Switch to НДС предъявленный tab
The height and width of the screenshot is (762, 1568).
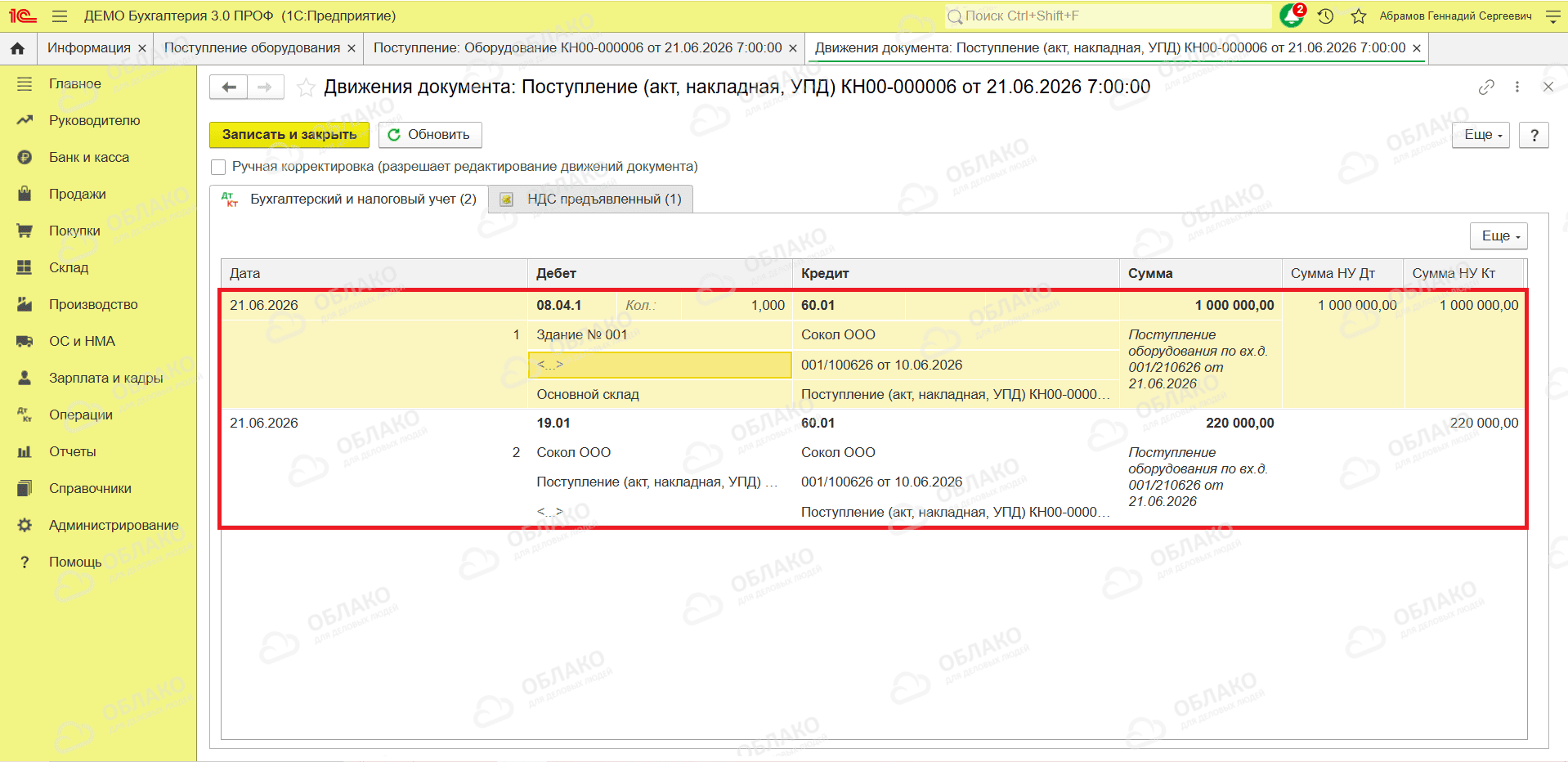click(591, 199)
